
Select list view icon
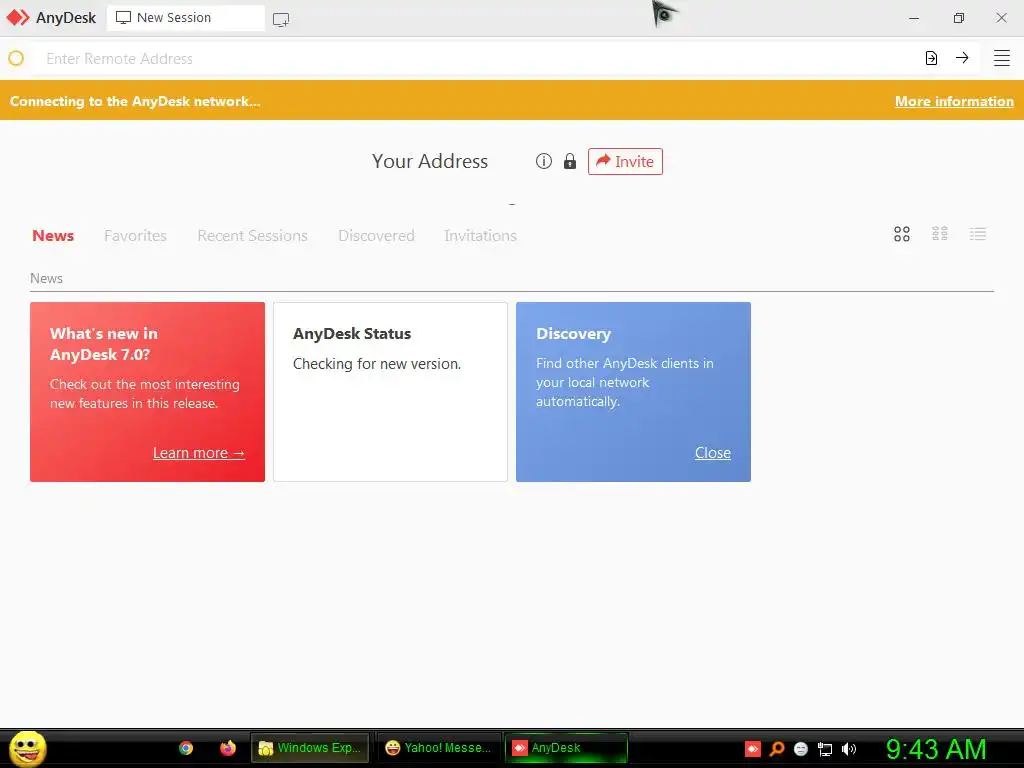(978, 234)
